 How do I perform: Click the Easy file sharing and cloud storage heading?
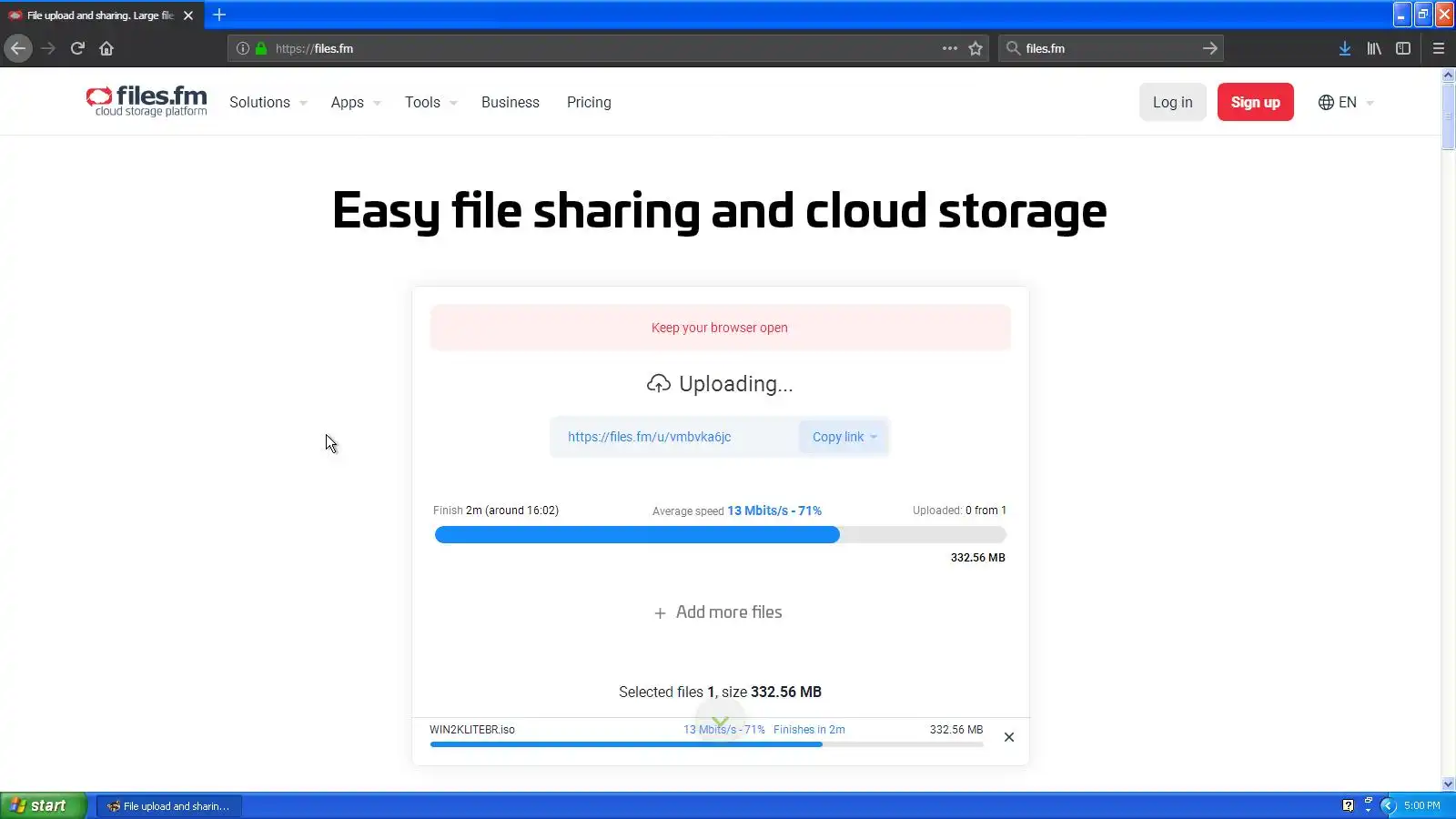click(720, 211)
